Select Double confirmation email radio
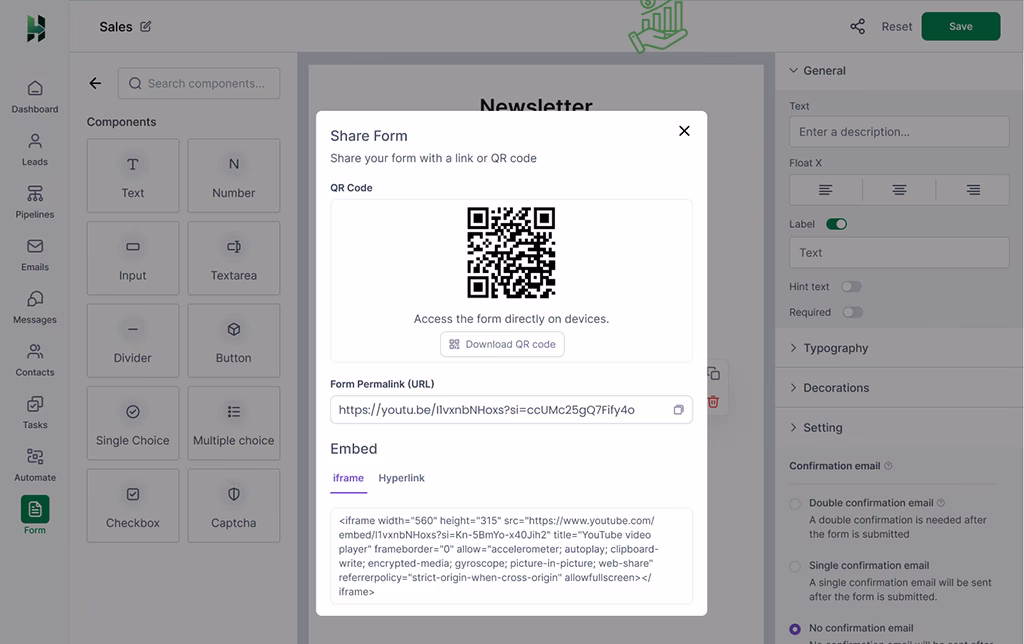Image resolution: width=1024 pixels, height=644 pixels. click(x=795, y=504)
